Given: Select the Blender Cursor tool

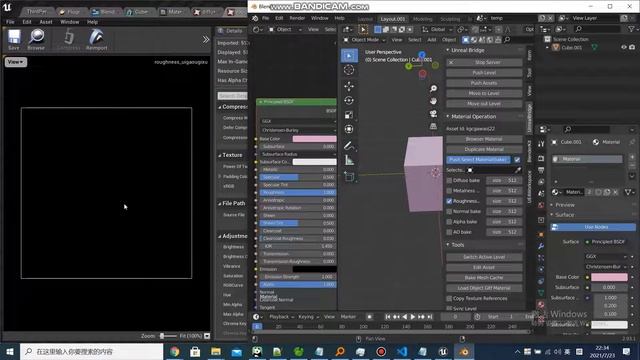Looking at the screenshot, I should (349, 70).
